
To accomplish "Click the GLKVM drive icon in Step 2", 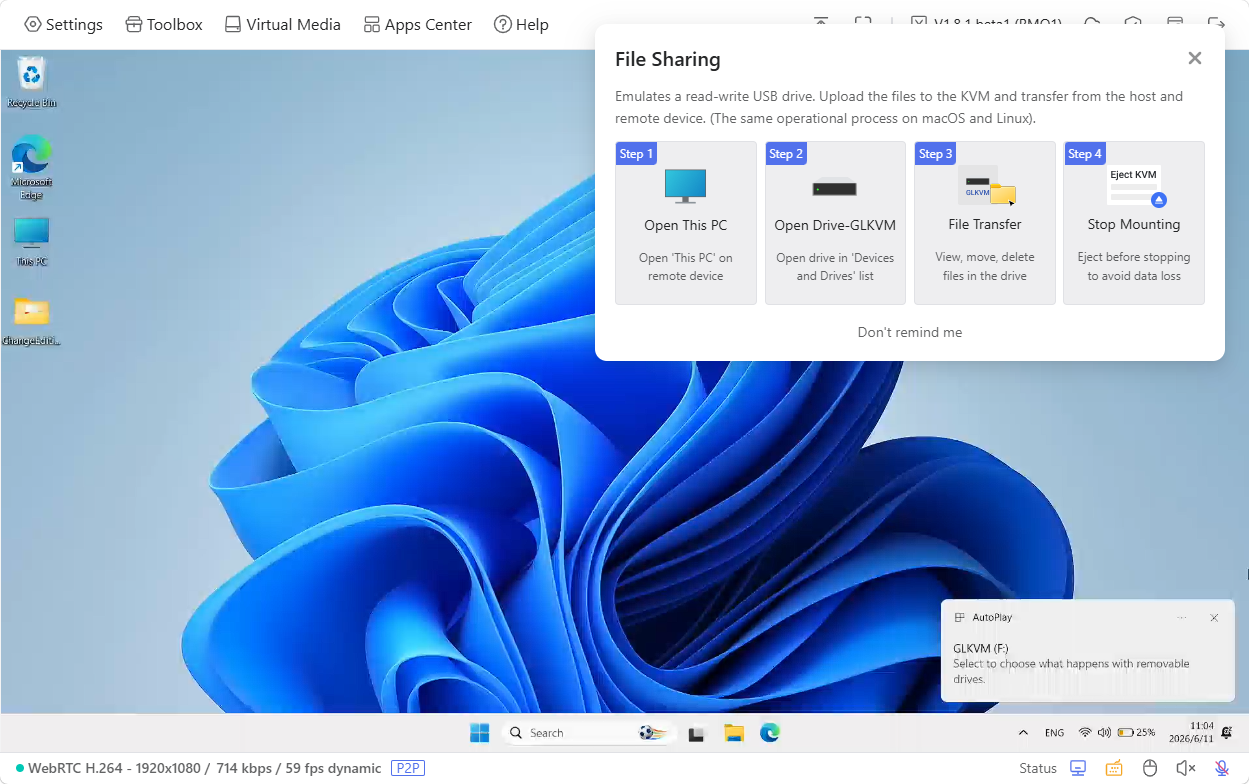I will [835, 187].
